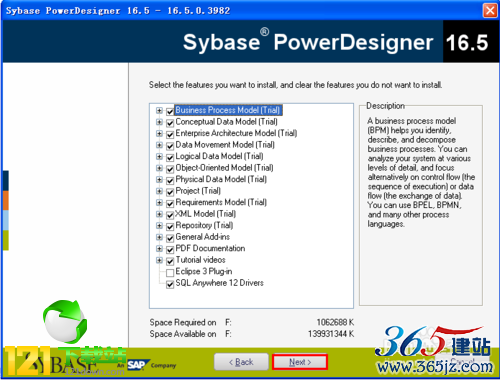Expand the General Add-ins plus sign
Image resolution: width=500 pixels, height=380 pixels.
click(x=159, y=237)
